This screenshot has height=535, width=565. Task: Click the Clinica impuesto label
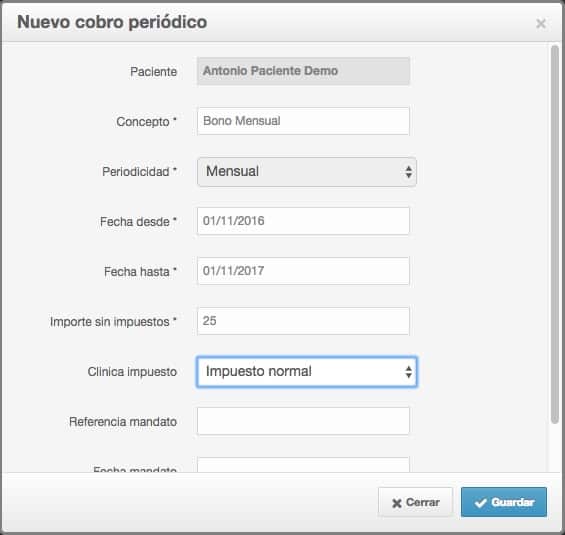pos(132,372)
